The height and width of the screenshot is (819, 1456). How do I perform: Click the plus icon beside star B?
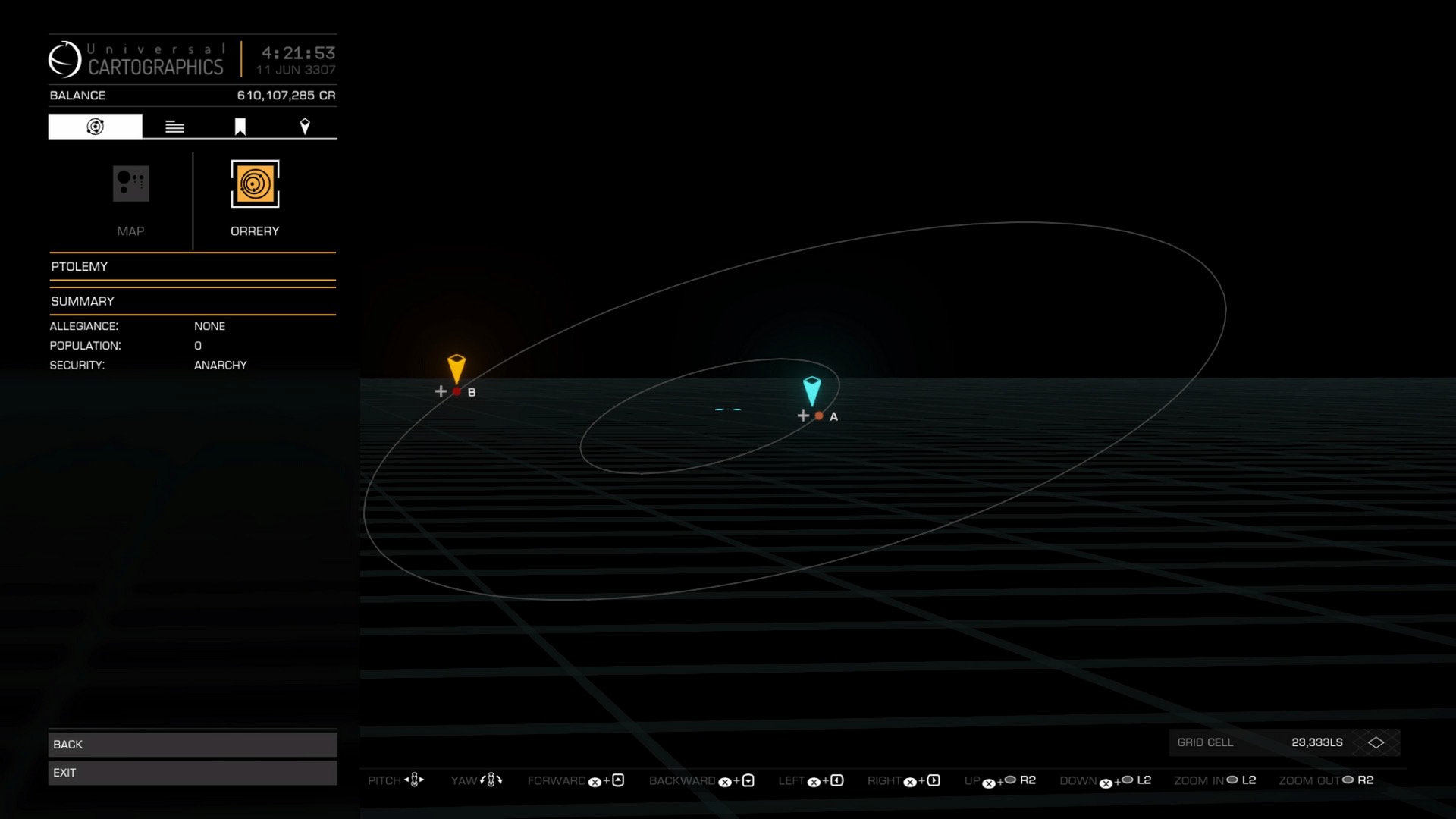(x=441, y=391)
